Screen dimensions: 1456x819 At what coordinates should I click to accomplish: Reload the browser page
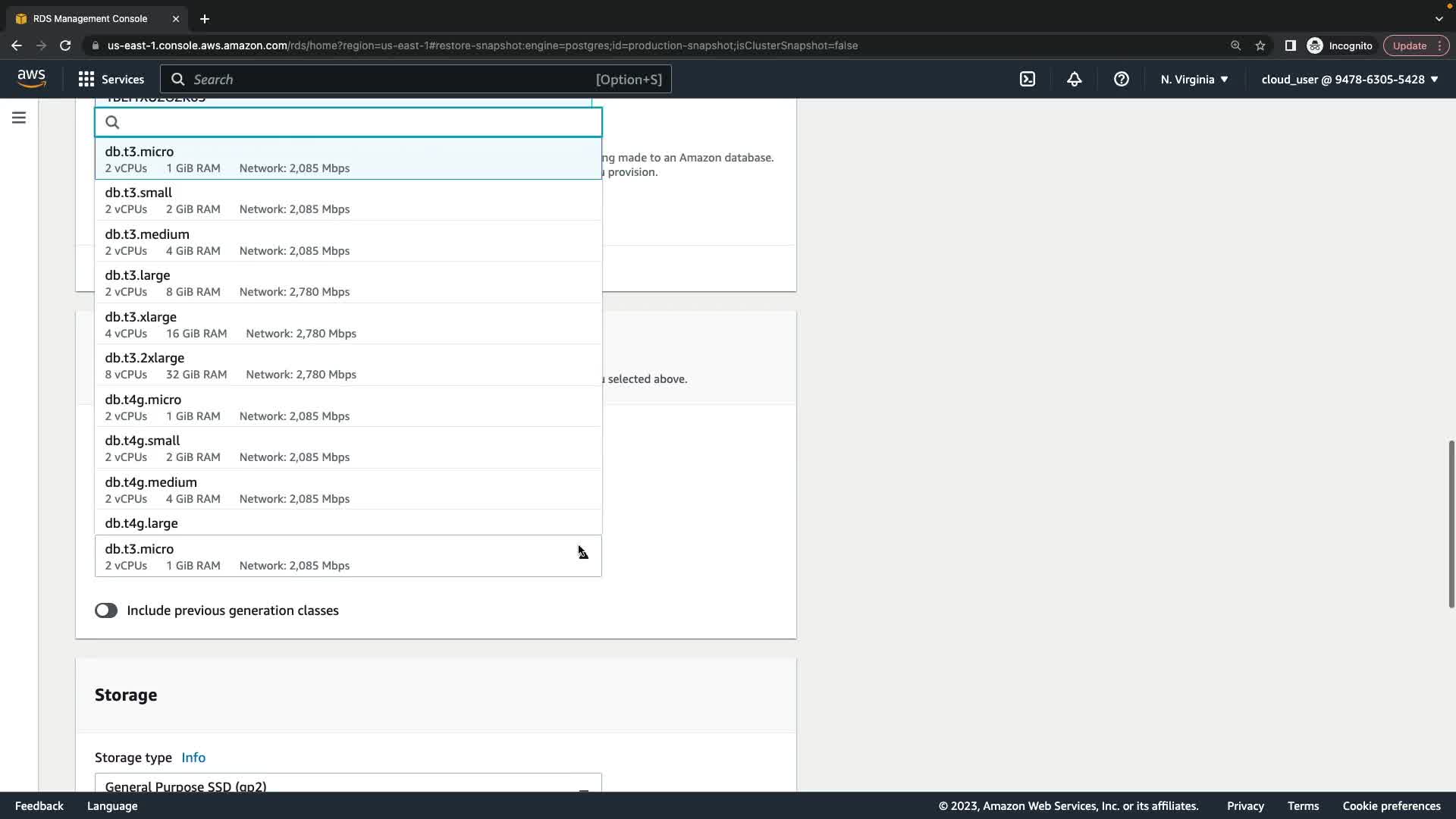point(65,45)
